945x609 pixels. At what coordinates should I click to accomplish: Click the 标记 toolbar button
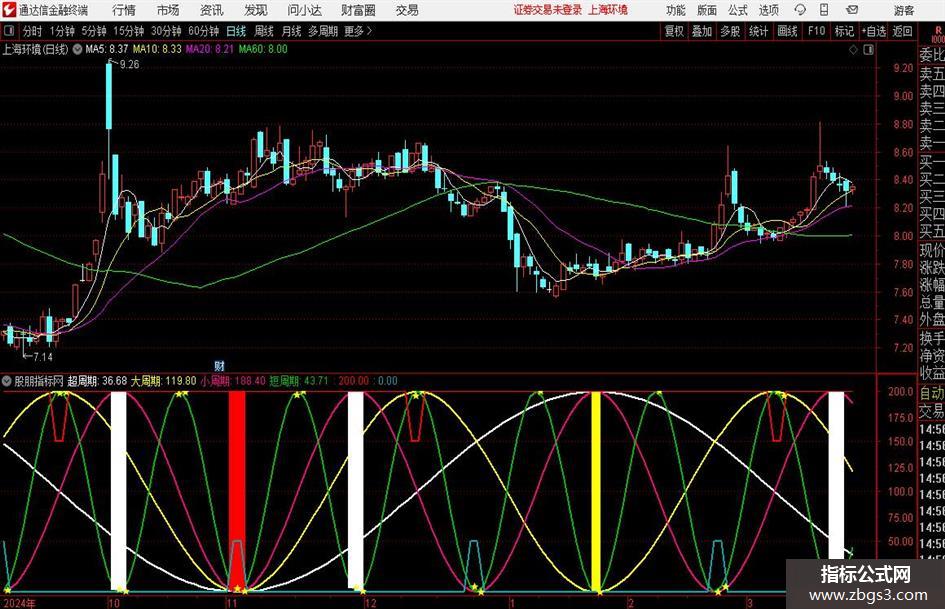(844, 31)
